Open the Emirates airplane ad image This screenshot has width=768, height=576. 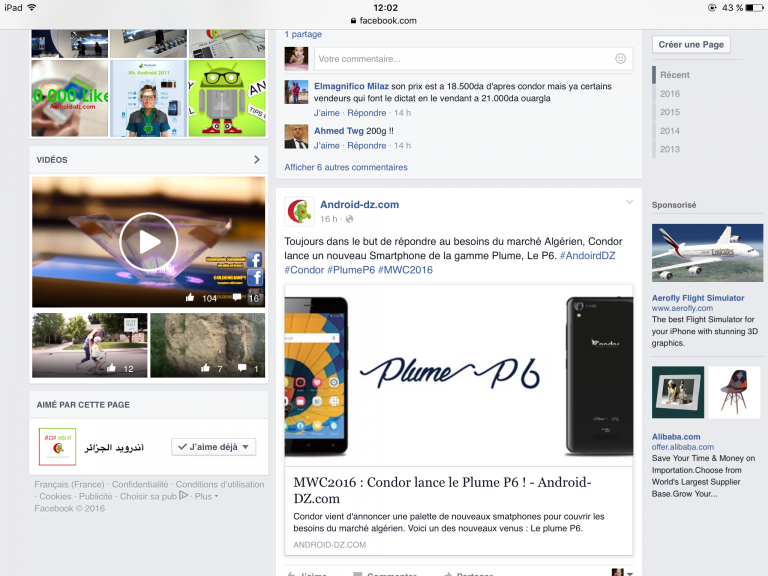(707, 253)
